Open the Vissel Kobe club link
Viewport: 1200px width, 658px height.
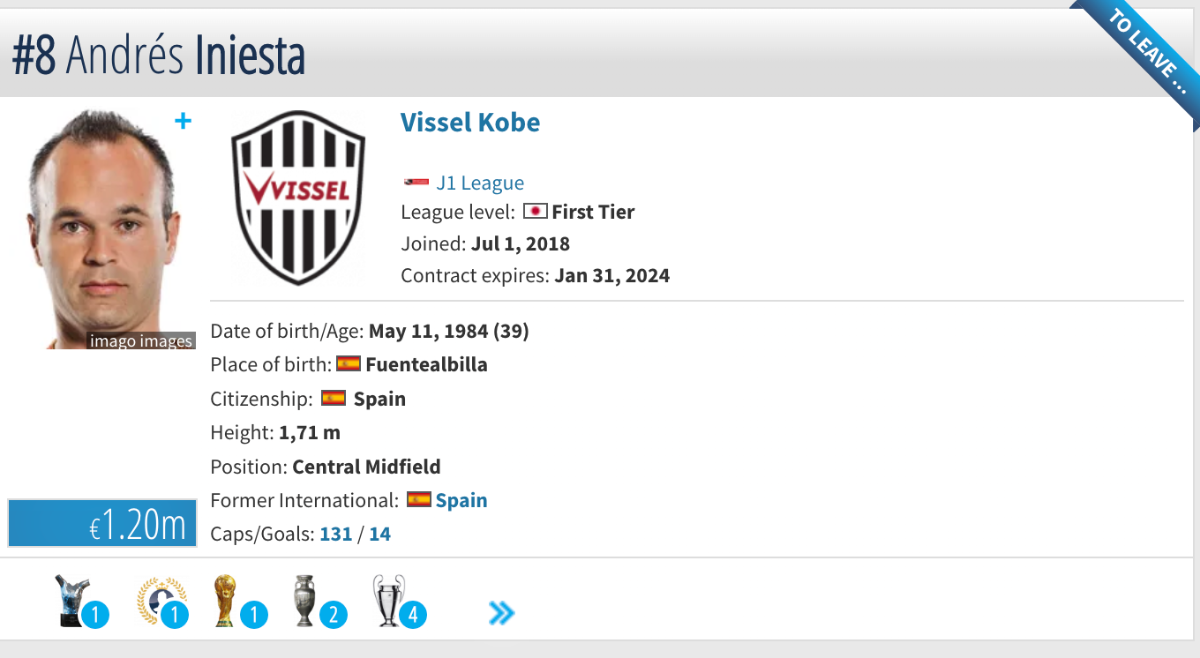click(x=470, y=123)
